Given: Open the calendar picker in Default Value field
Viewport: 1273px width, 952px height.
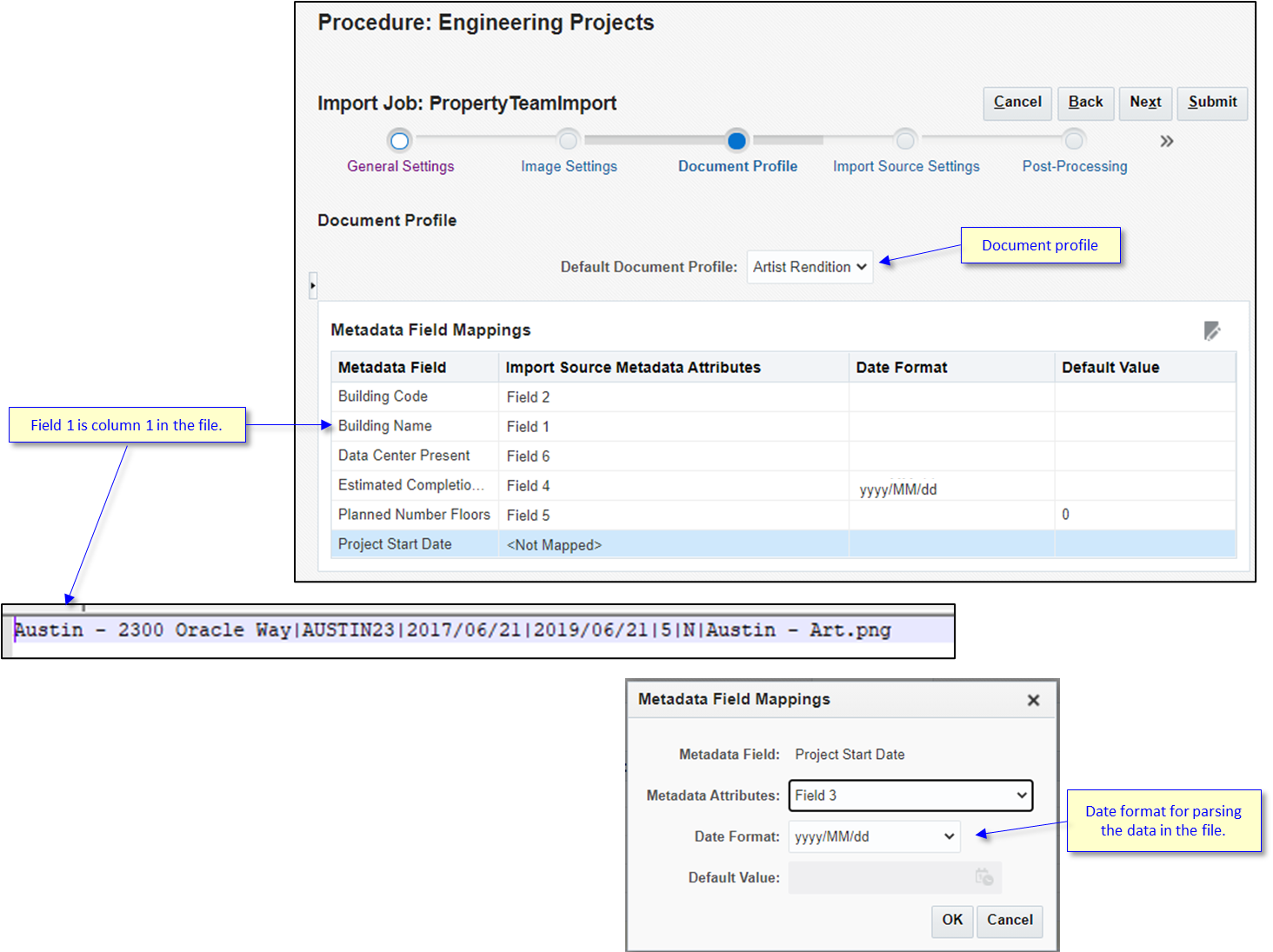Looking at the screenshot, I should pyautogui.click(x=983, y=877).
